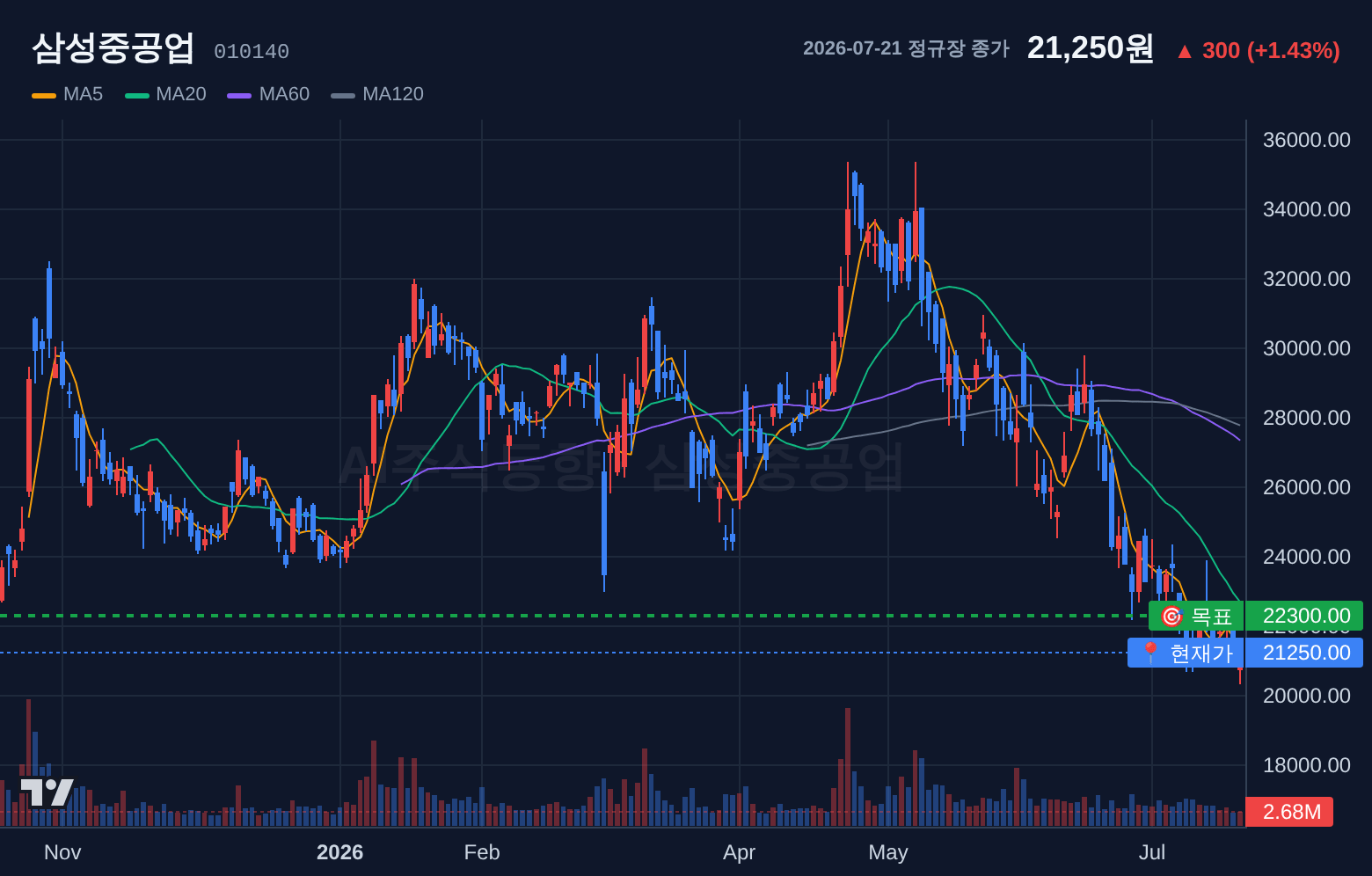The width and height of the screenshot is (1372, 876).
Task: Select the Feb marker on time axis
Action: click(482, 852)
